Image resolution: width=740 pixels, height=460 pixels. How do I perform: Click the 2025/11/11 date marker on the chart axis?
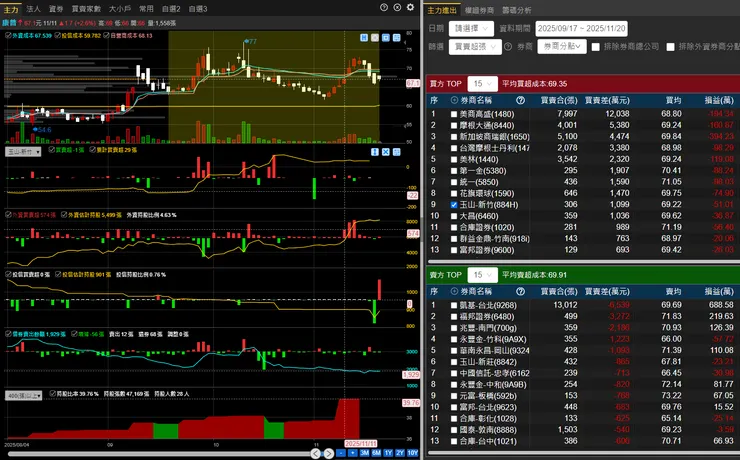point(361,443)
